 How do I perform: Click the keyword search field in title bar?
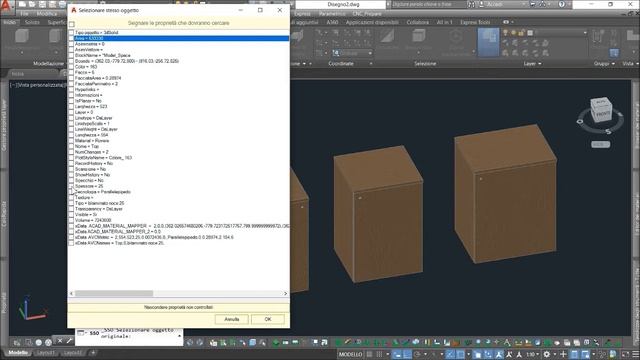coord(429,4)
